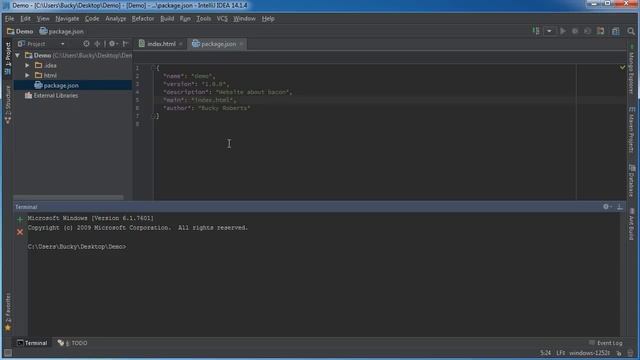The image size is (640, 360).
Task: Click the inspection checkmark in editor gutter
Action: (x=622, y=67)
